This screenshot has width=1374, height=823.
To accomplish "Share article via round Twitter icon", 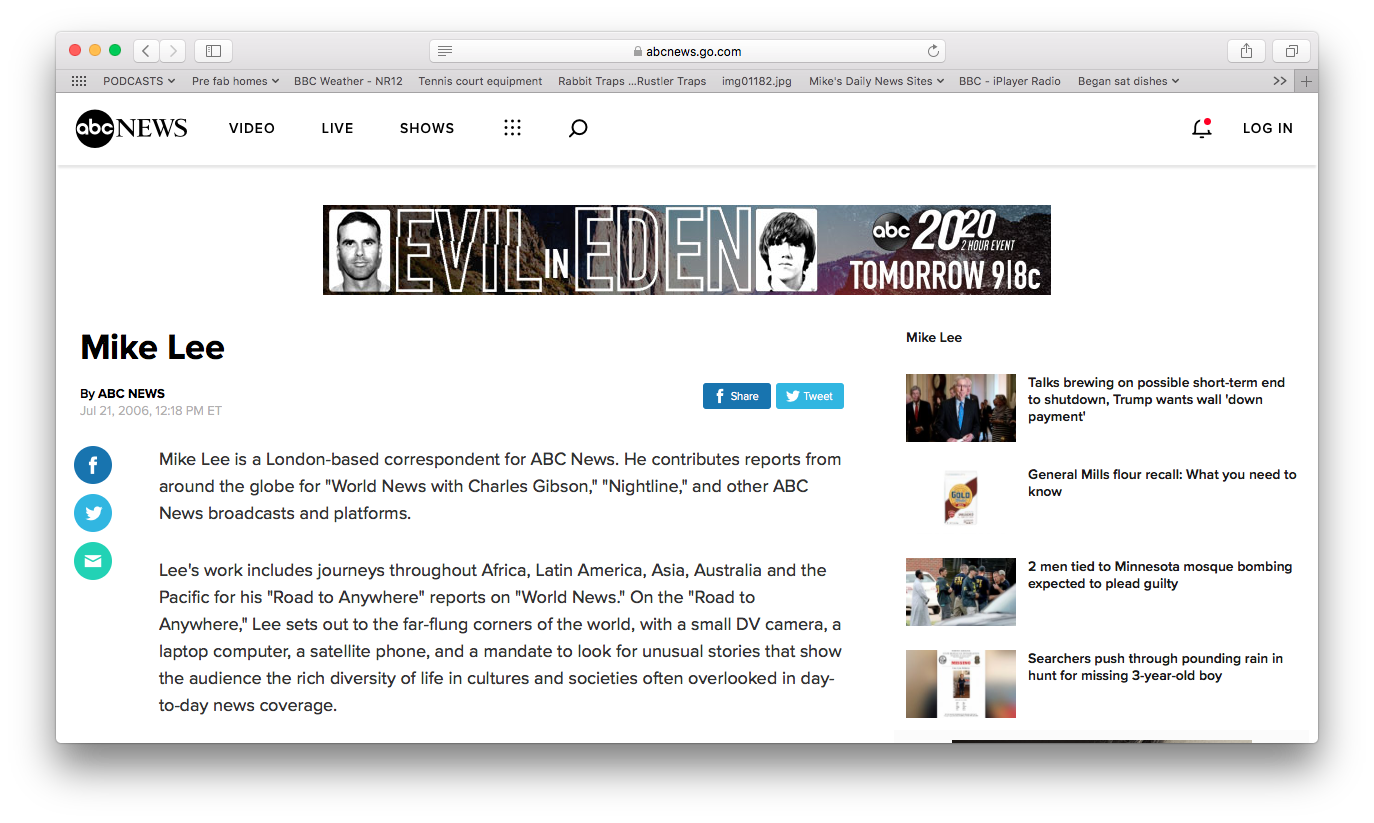I will [x=93, y=513].
